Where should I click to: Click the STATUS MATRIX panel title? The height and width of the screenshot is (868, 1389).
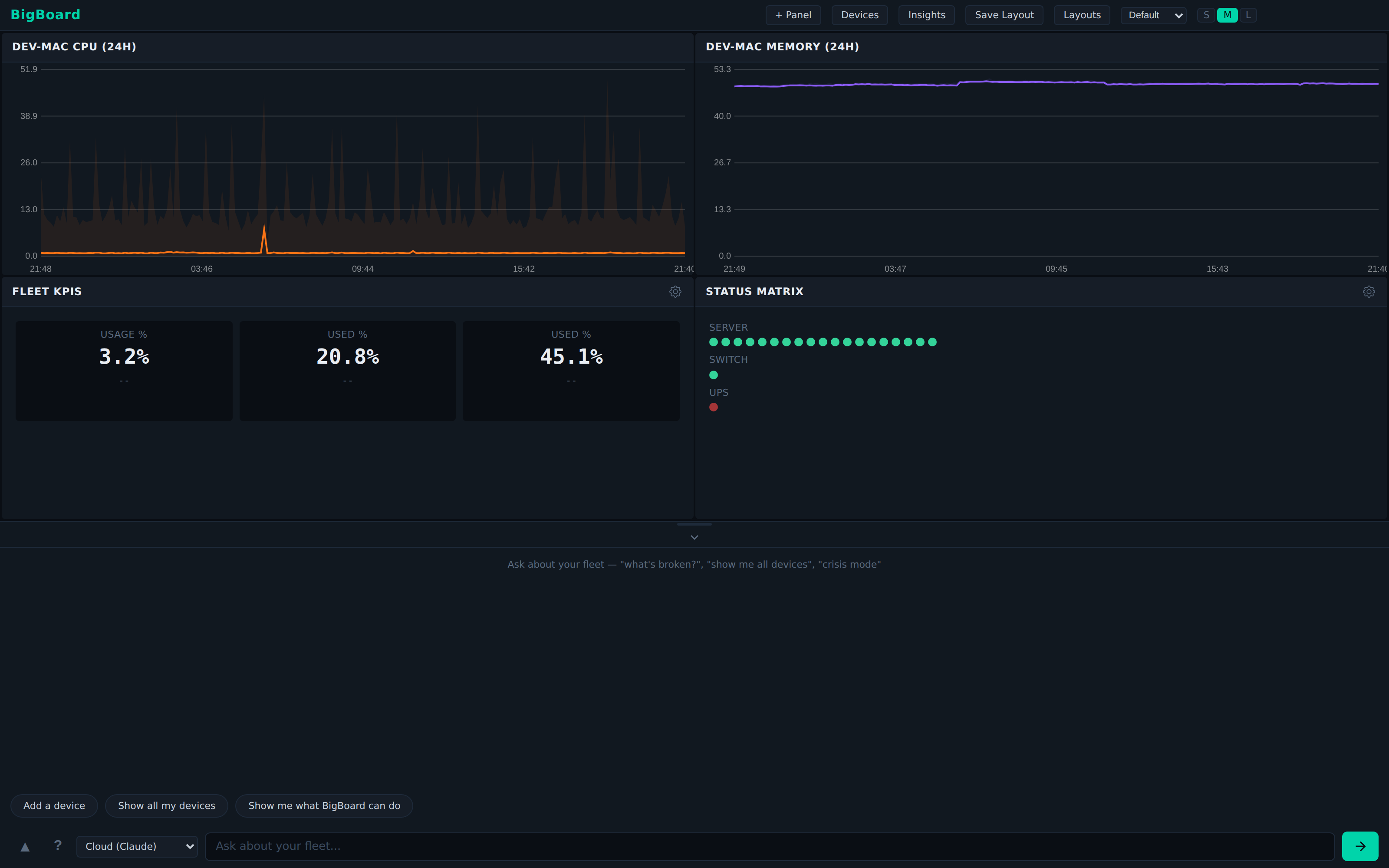coord(754,292)
